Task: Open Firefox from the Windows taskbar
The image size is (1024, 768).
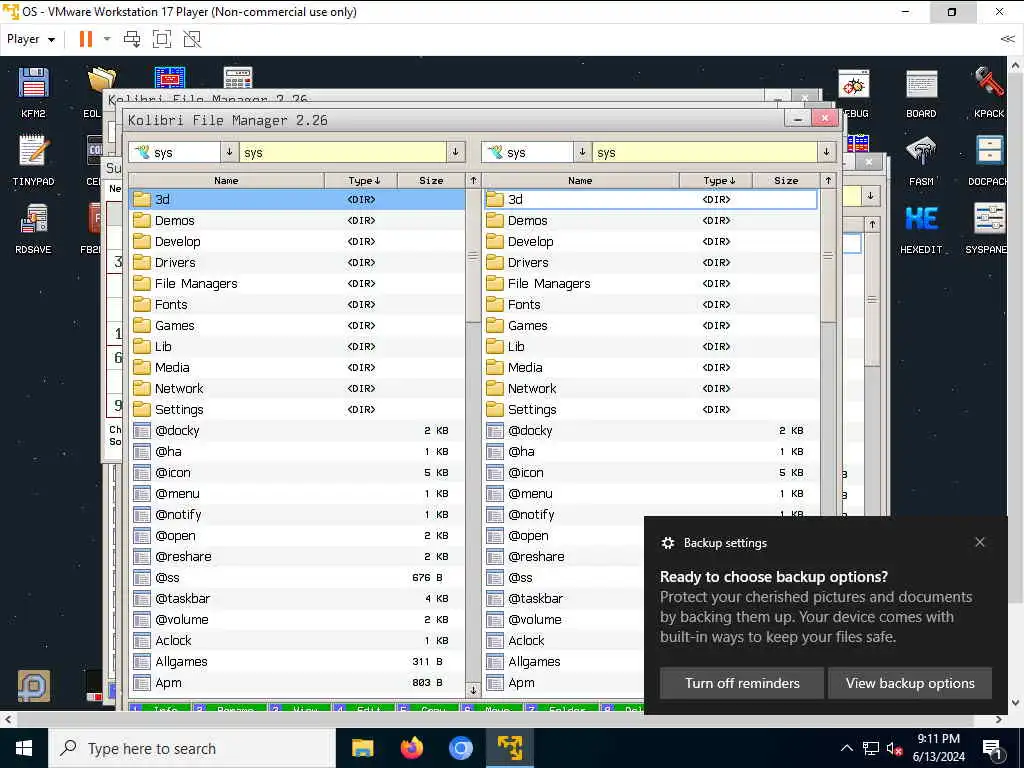Action: pyautogui.click(x=411, y=748)
